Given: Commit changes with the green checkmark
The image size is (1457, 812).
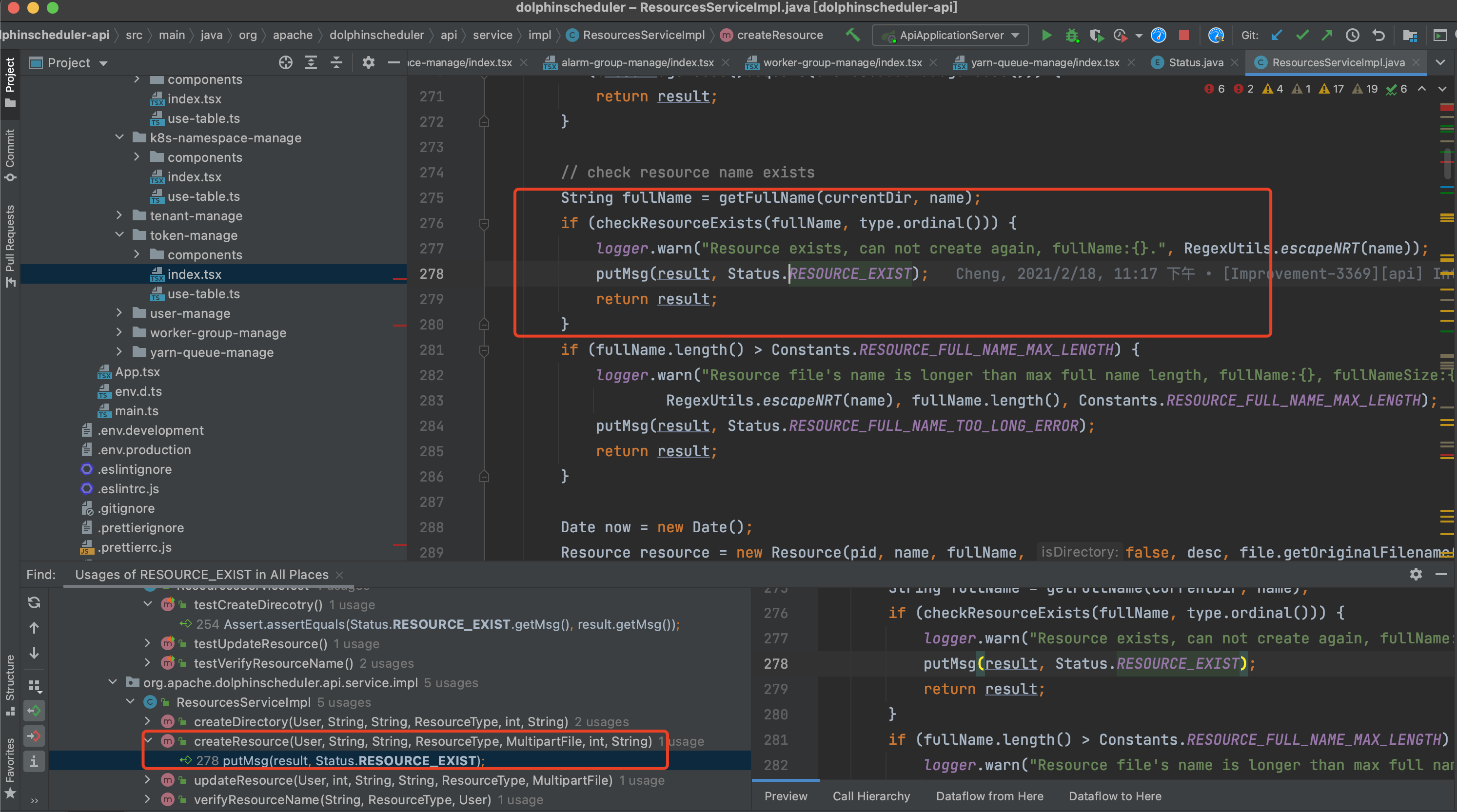Looking at the screenshot, I should coord(1302,35).
